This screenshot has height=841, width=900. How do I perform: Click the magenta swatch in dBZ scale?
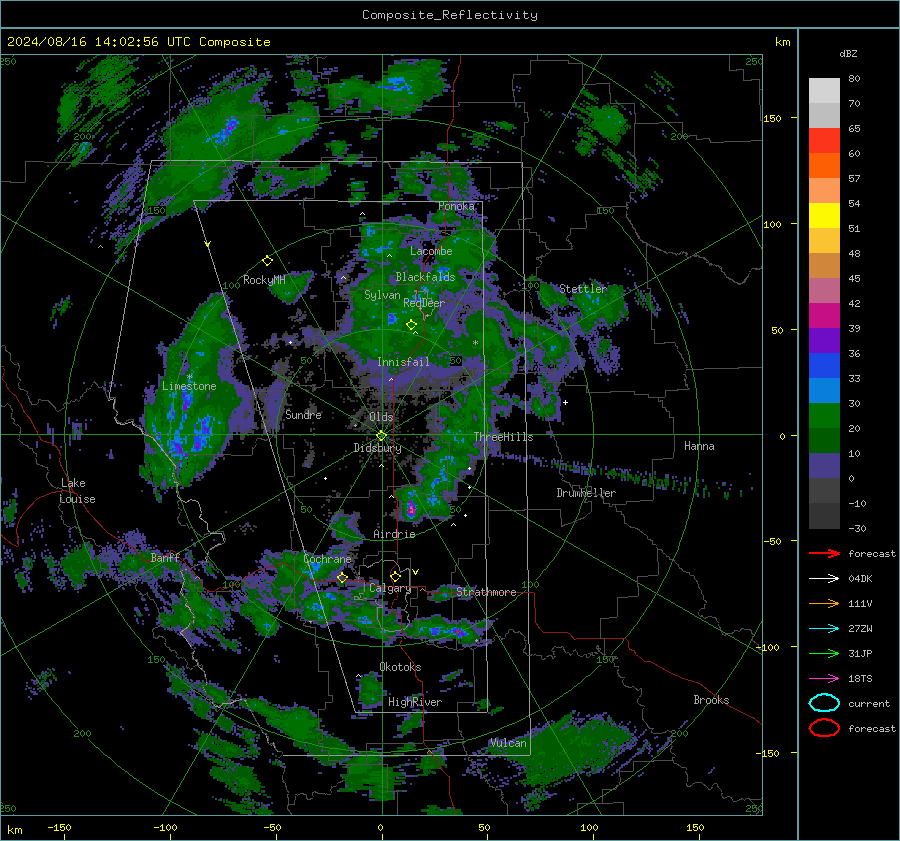pyautogui.click(x=824, y=316)
